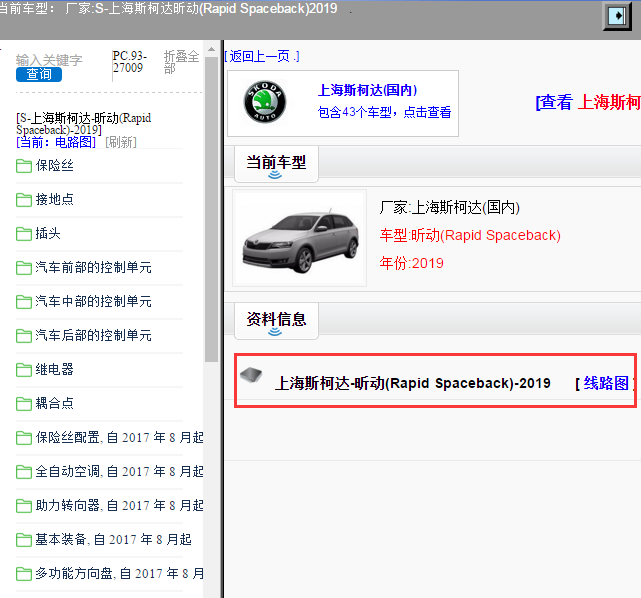Click the left panel scrollbar up arrow
641x598 pixels.
[x=211, y=49]
